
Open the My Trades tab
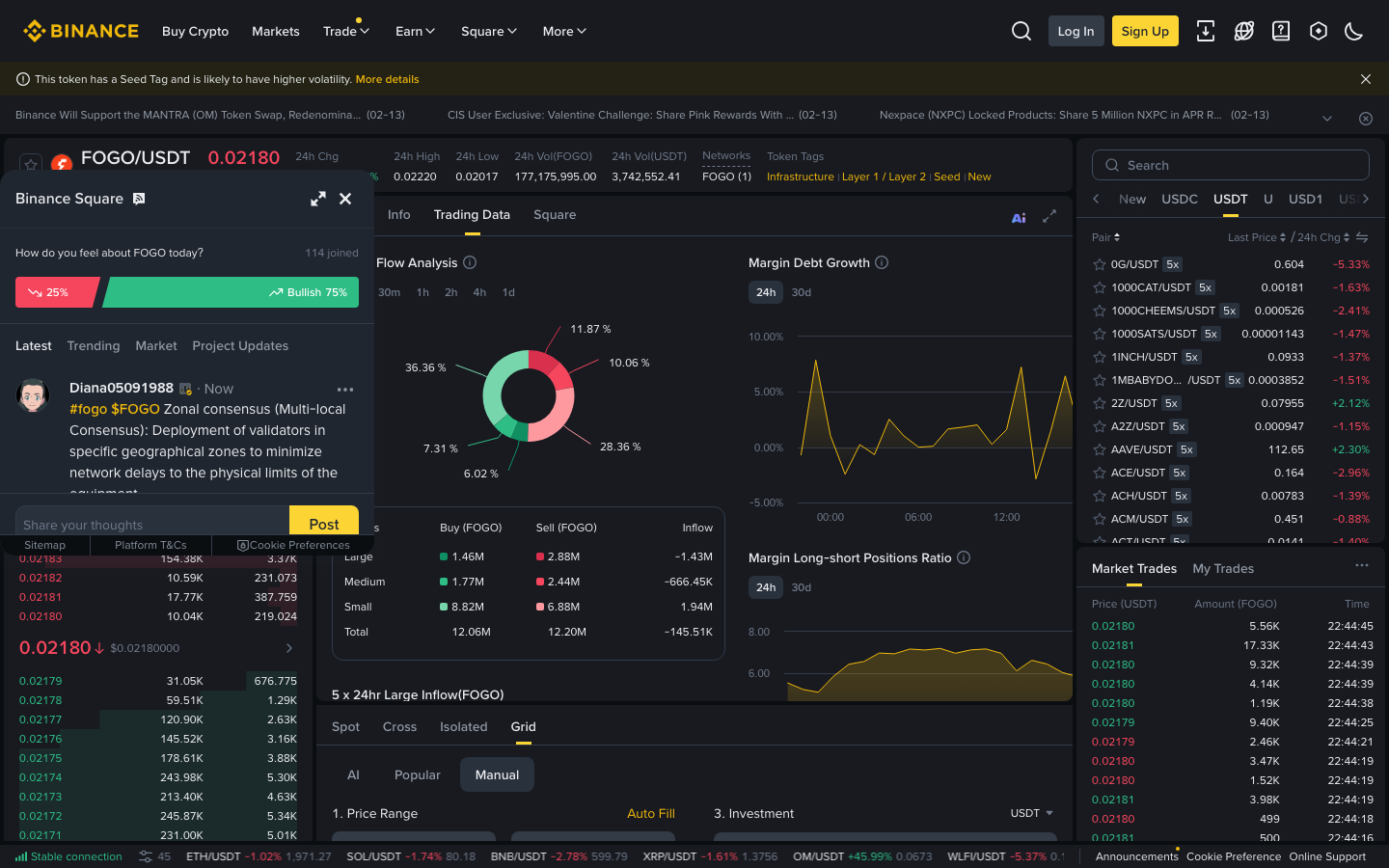click(1223, 568)
